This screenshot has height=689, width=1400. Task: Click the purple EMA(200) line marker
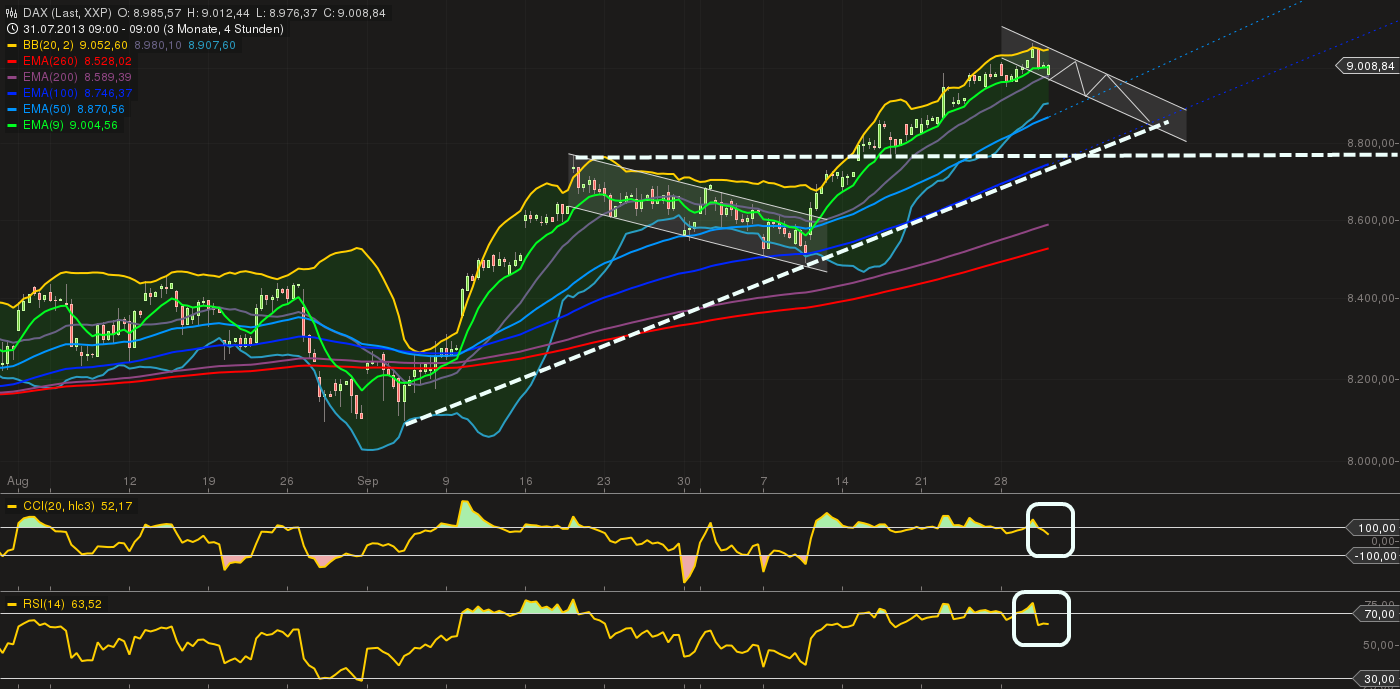pyautogui.click(x=11, y=76)
